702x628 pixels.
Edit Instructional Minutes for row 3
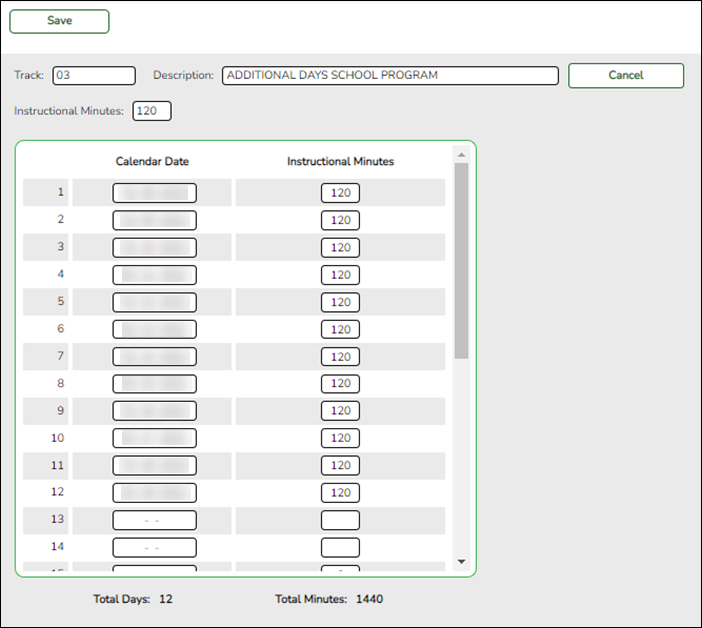340,248
